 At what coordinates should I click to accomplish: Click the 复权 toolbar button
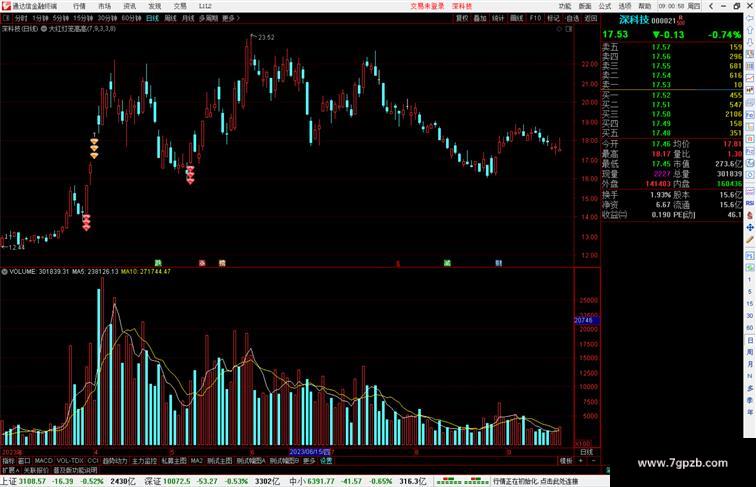click(462, 18)
